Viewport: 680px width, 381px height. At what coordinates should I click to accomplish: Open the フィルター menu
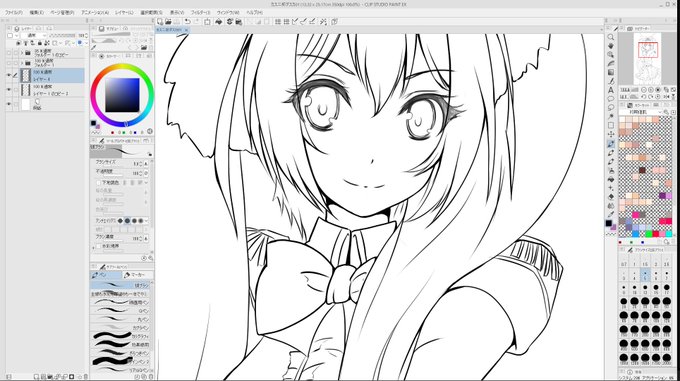click(200, 13)
